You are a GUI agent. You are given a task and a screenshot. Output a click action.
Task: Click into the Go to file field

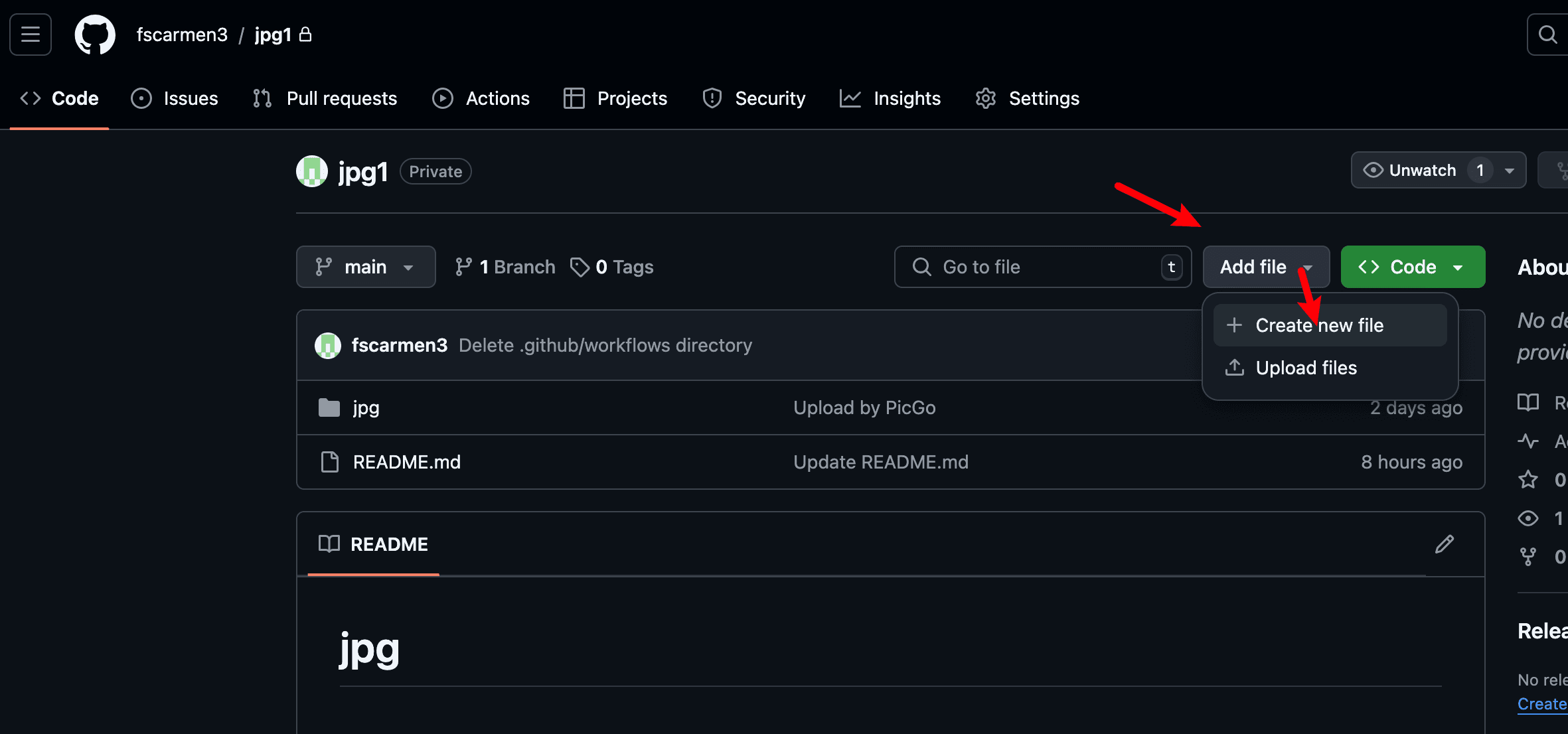click(x=1043, y=267)
